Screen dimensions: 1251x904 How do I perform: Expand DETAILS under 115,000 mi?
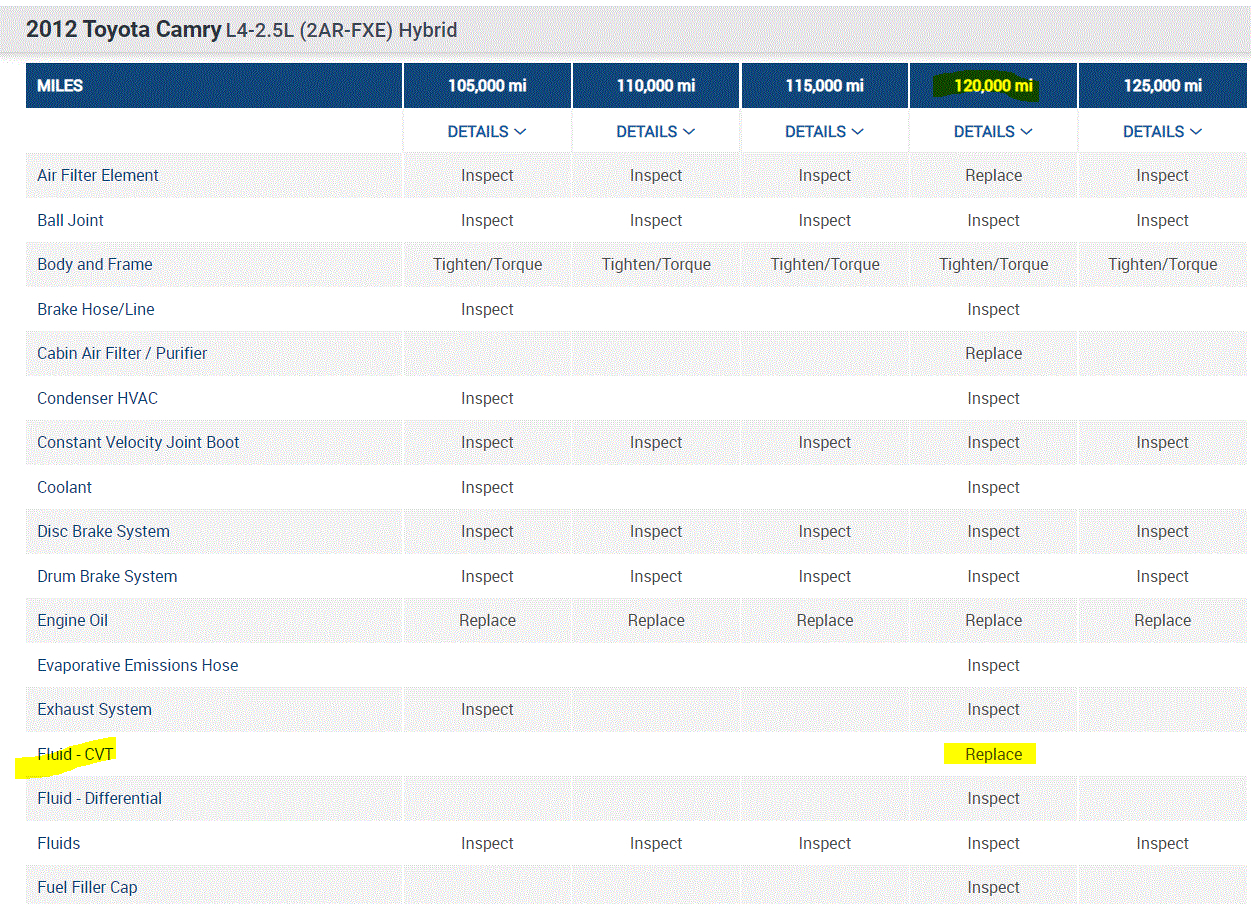(825, 131)
